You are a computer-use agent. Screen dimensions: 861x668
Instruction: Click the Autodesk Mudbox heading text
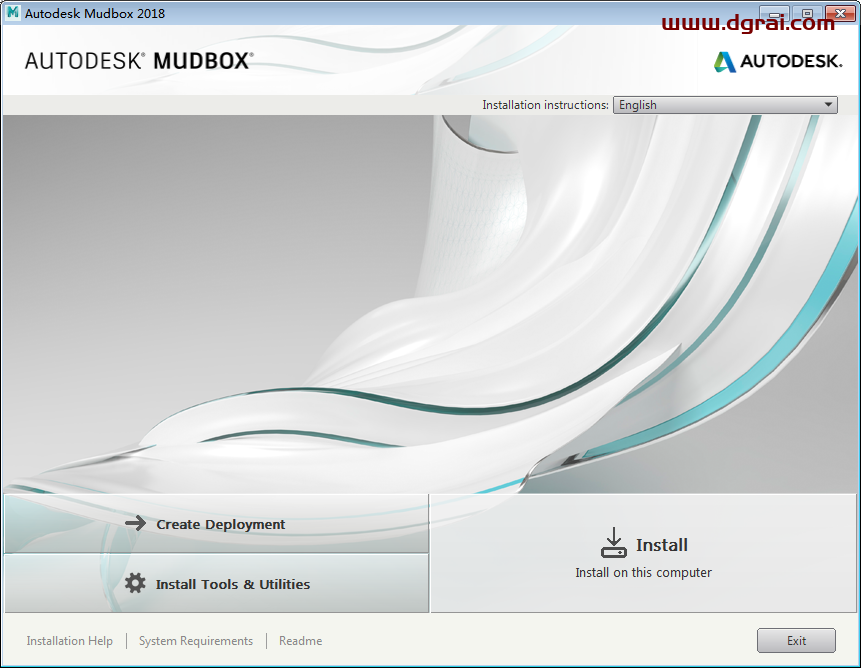click(x=139, y=61)
